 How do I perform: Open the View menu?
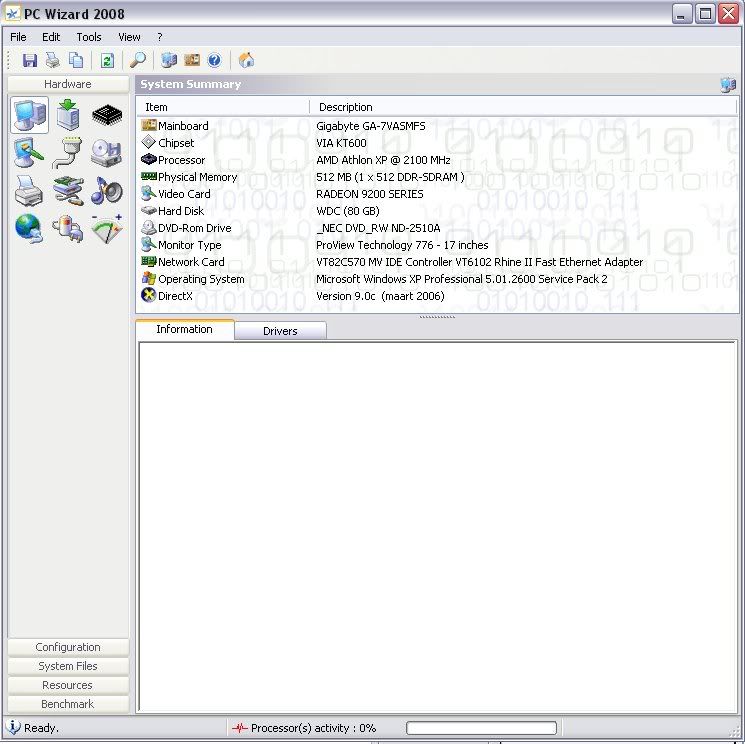point(129,37)
